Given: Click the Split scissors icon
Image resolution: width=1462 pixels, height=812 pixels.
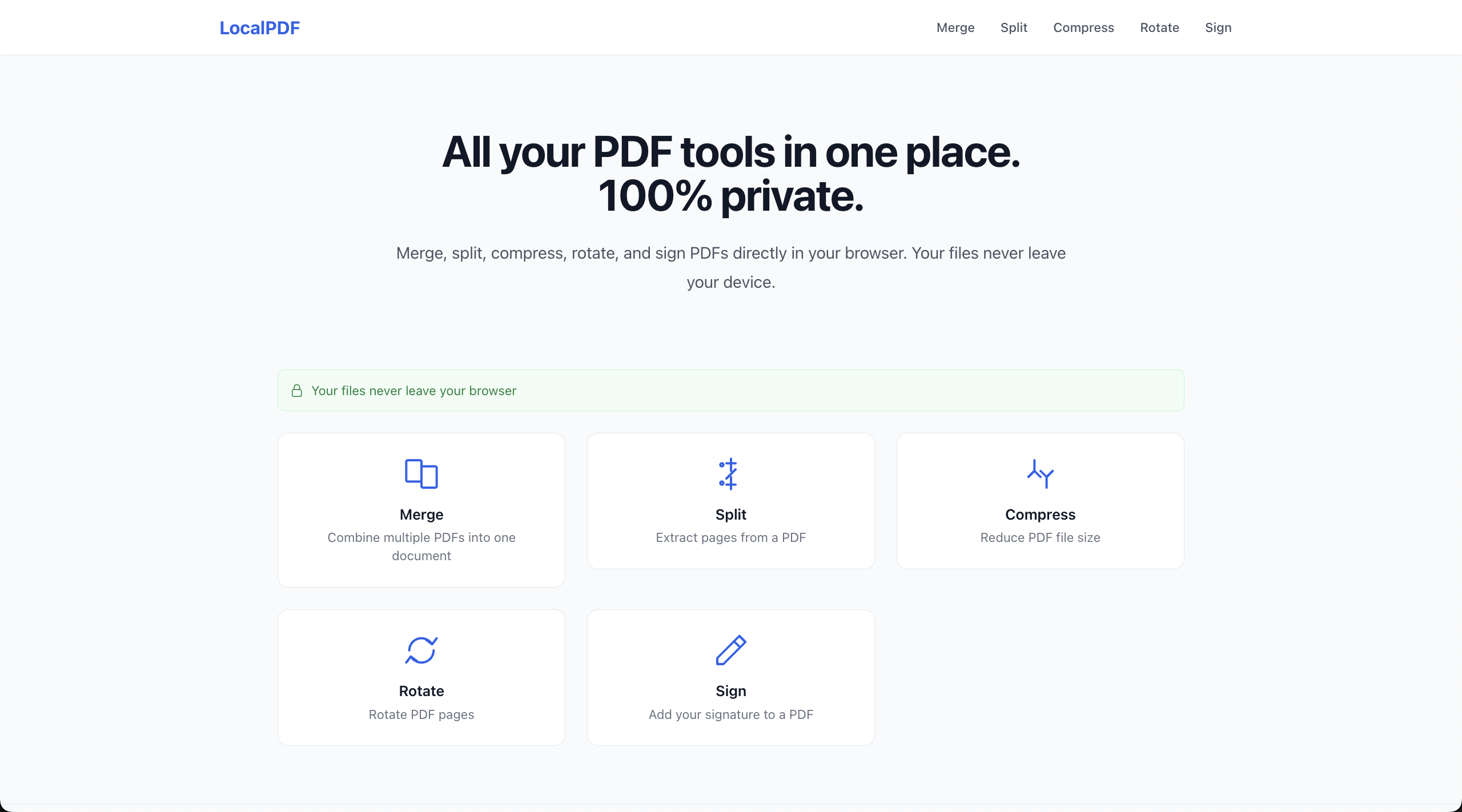Looking at the screenshot, I should click(x=730, y=473).
